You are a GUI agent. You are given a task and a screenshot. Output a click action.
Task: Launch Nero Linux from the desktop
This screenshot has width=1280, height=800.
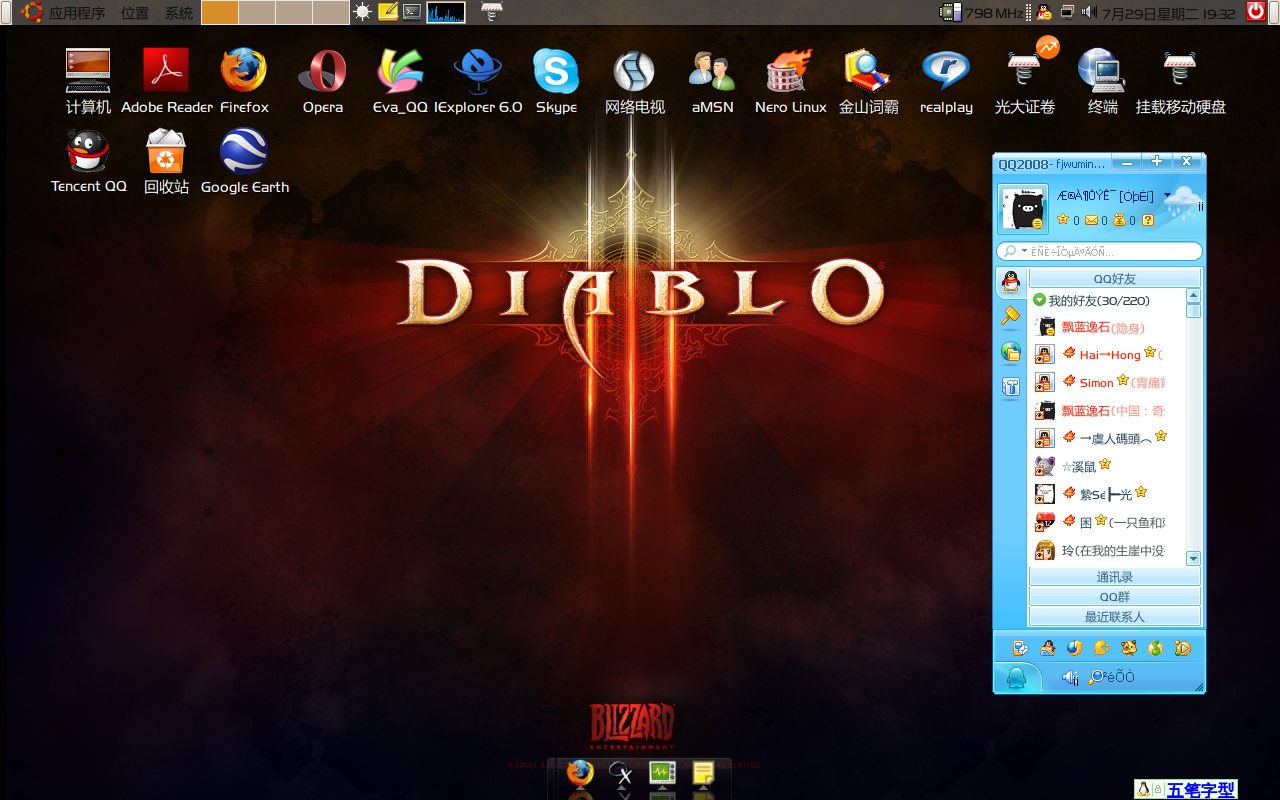[790, 82]
